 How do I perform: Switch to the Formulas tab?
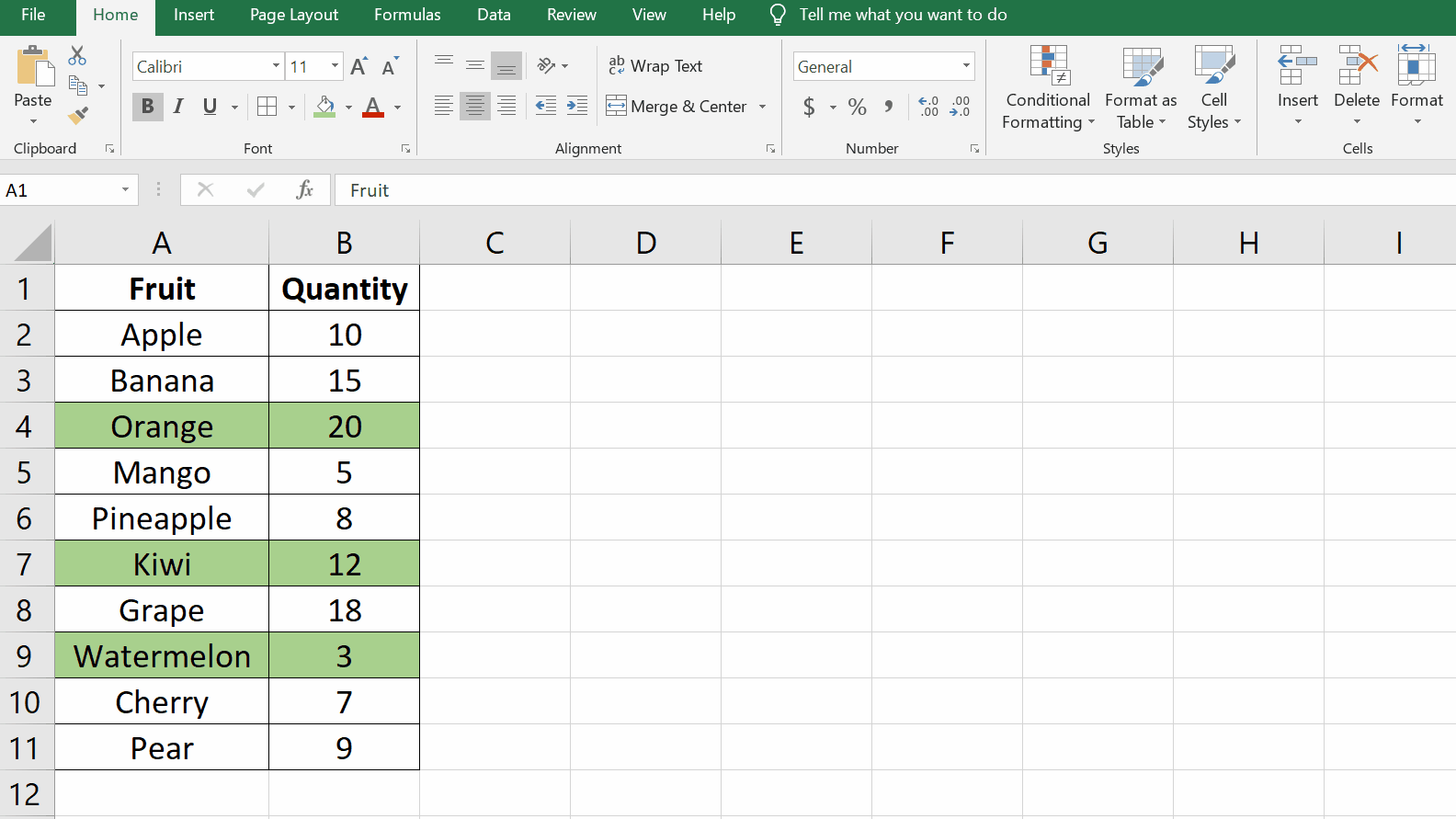[x=407, y=15]
